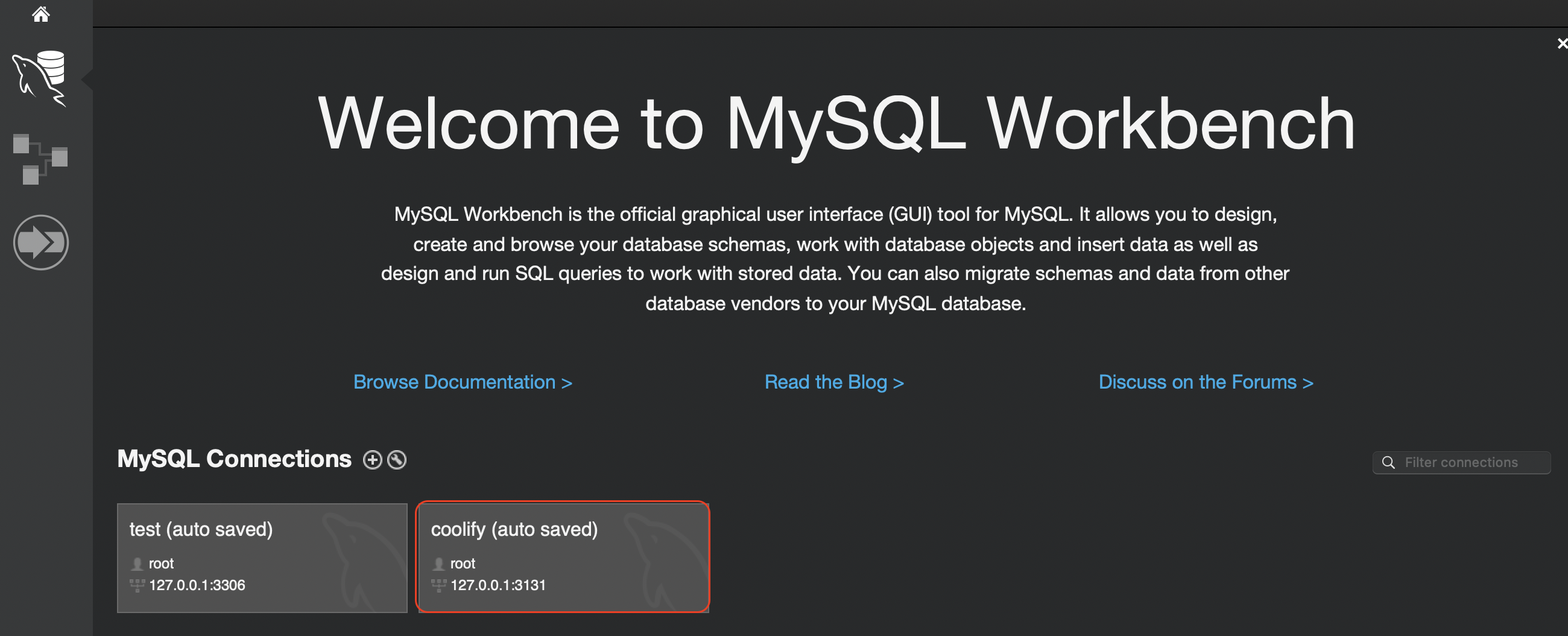Open the coolify (auto saved) connection
Image resolution: width=1568 pixels, height=636 pixels.
click(x=563, y=558)
